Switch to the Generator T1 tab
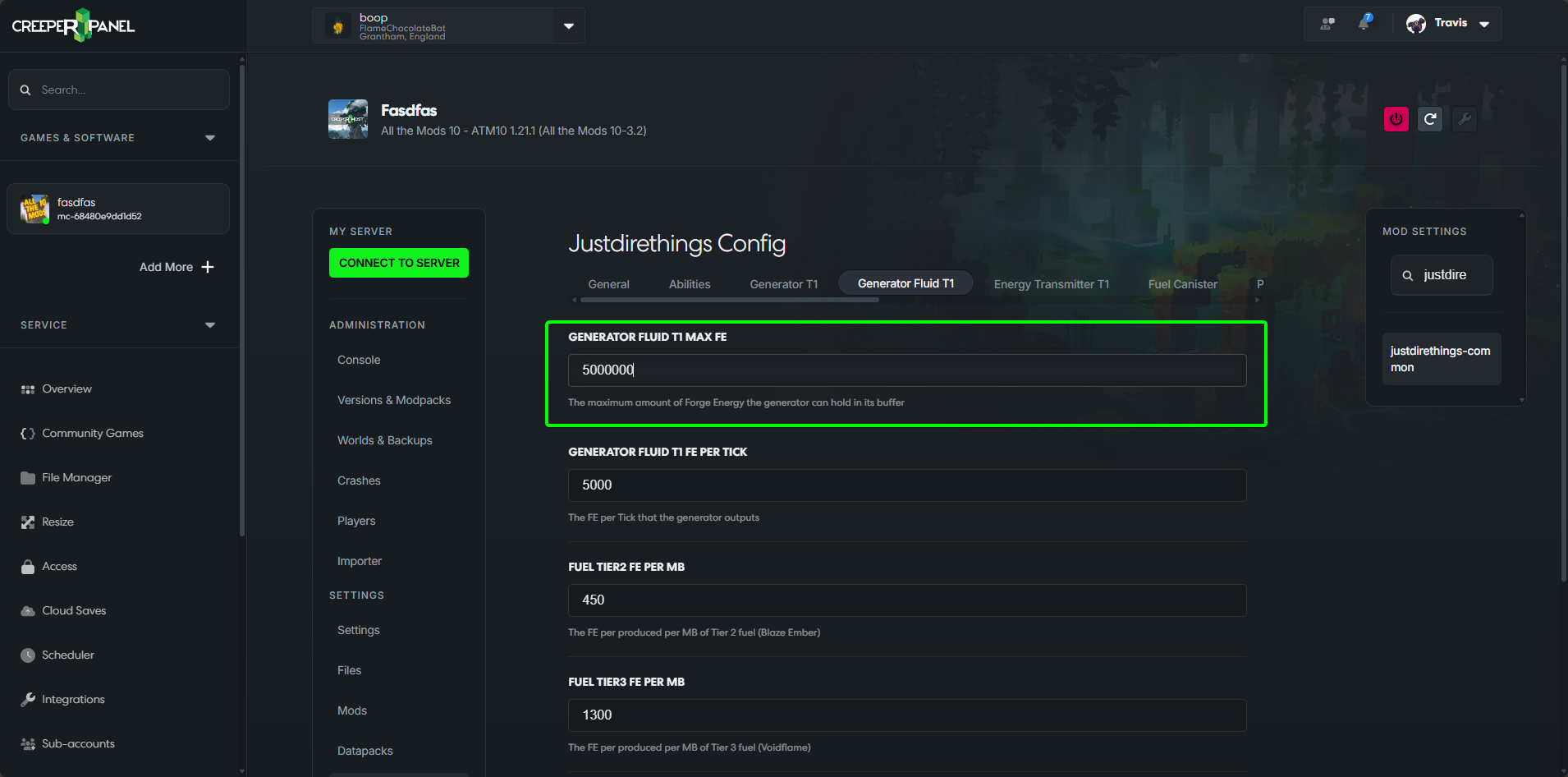The height and width of the screenshot is (777, 1568). [x=784, y=284]
